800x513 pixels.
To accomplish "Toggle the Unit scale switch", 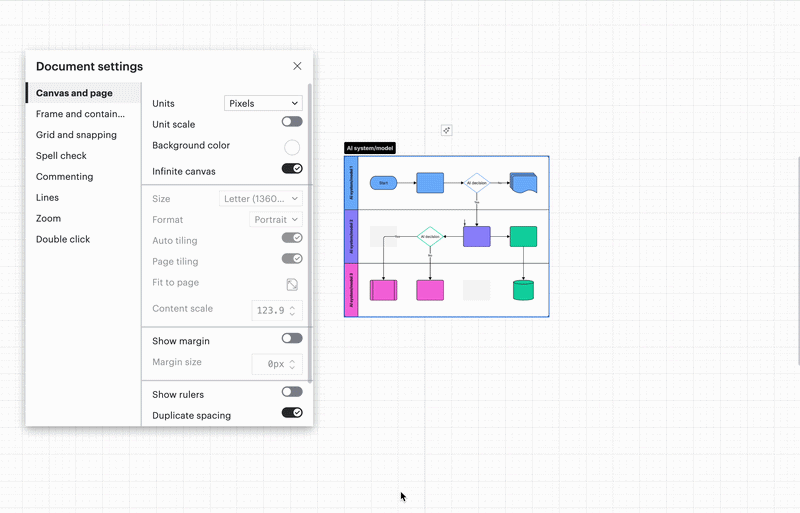I will (x=292, y=121).
